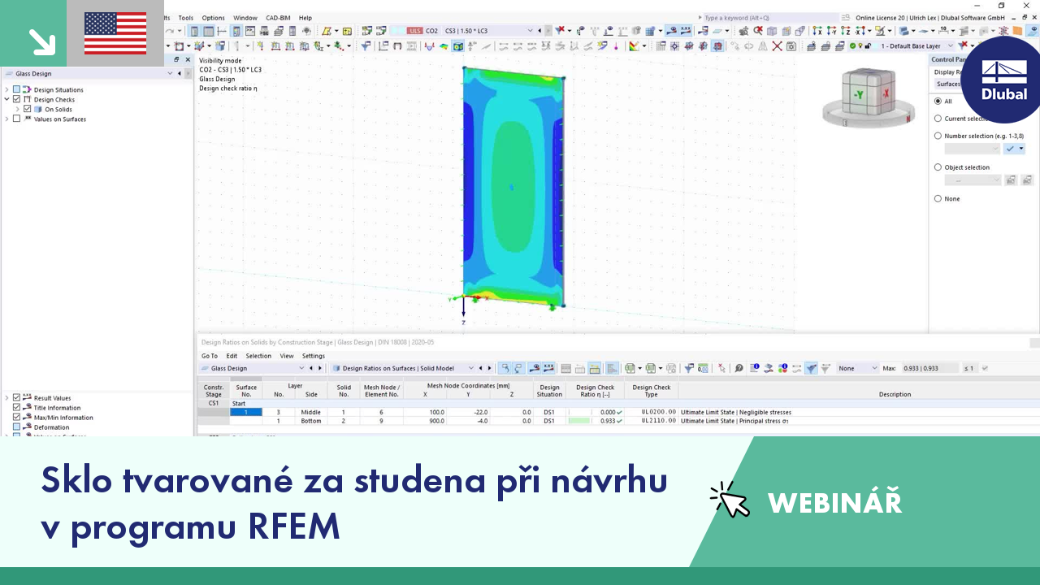
Task: Click the blue surface number 1 cell
Action: pyautogui.click(x=246, y=412)
